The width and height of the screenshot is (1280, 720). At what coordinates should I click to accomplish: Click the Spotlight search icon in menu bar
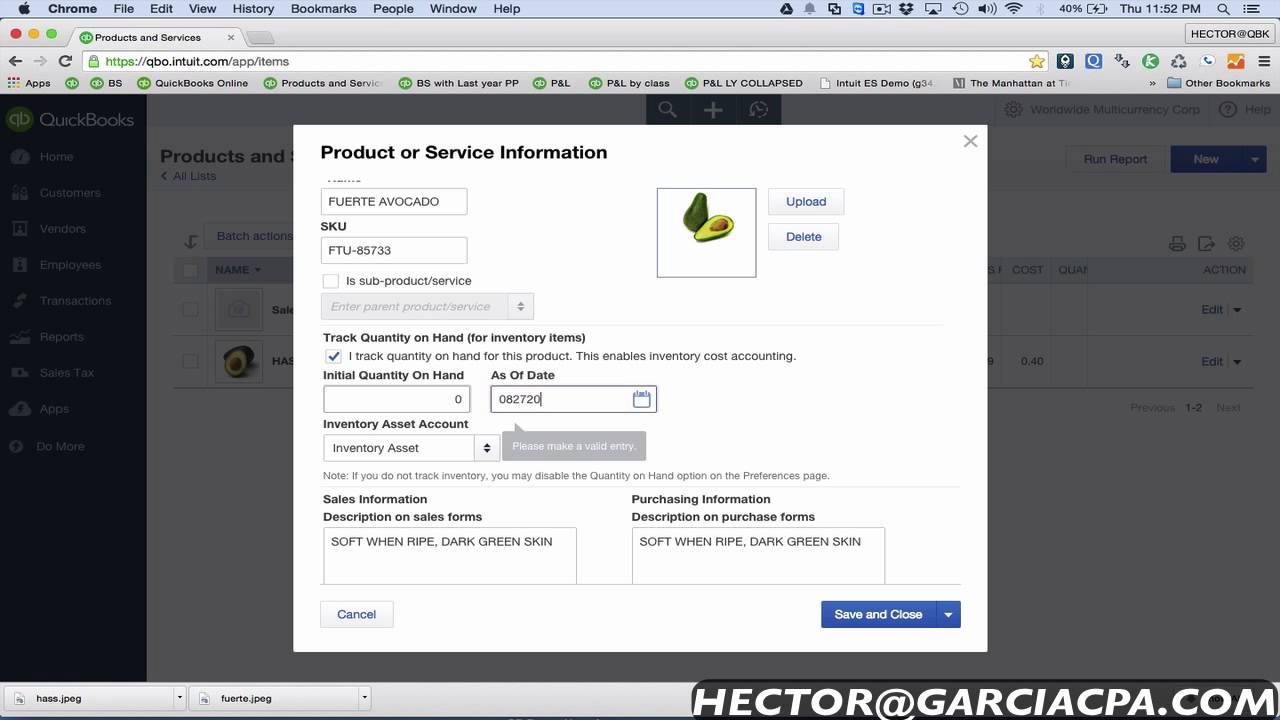pyautogui.click(x=1224, y=9)
